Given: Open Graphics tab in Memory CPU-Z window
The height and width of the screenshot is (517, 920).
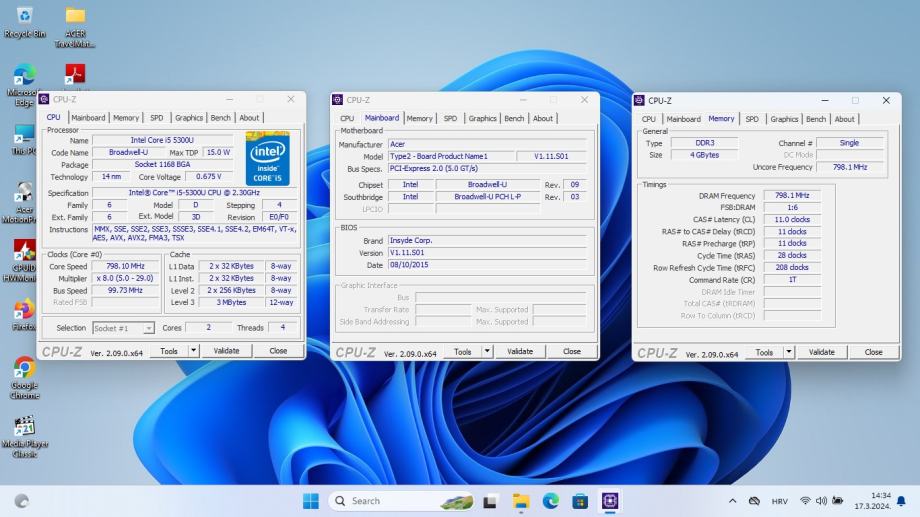Looking at the screenshot, I should point(784,119).
